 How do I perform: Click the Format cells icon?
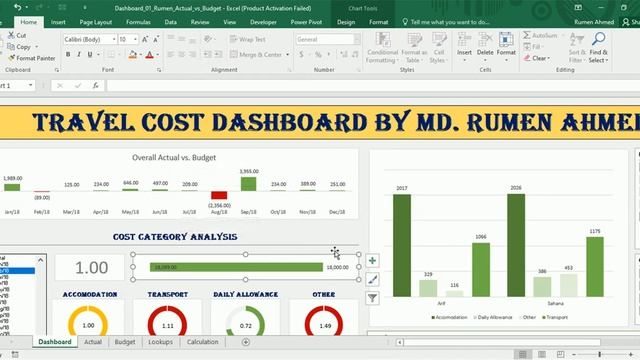point(506,40)
